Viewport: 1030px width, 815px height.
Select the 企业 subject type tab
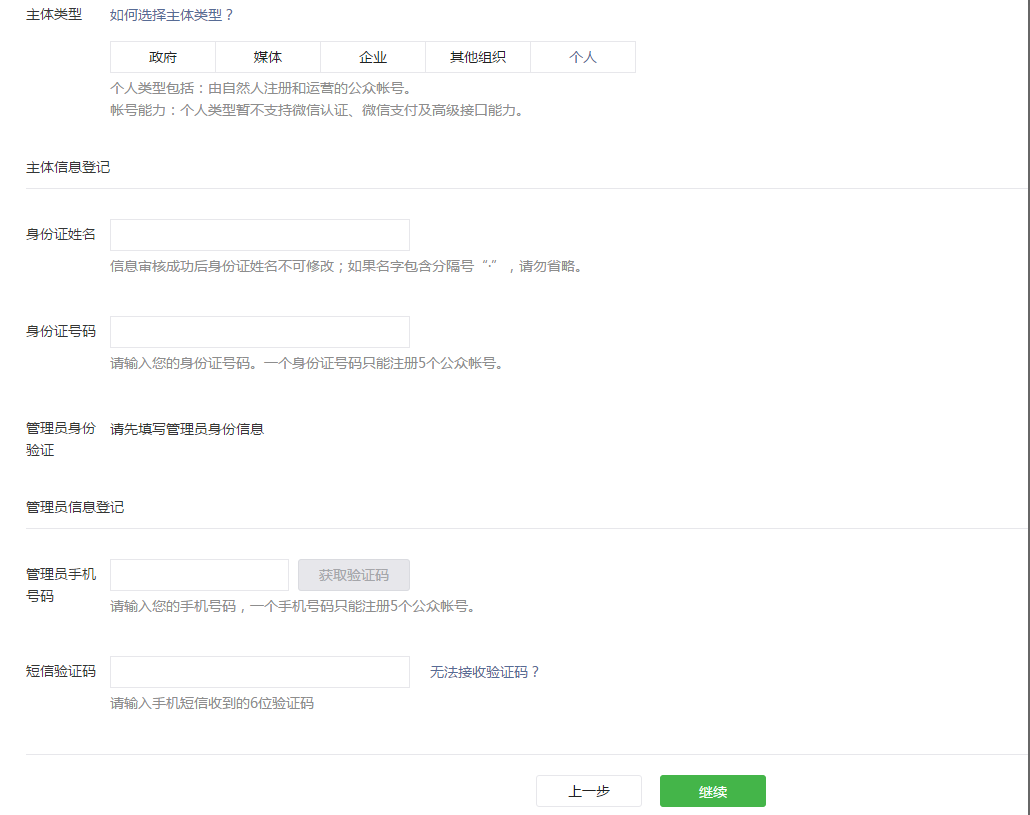pos(373,57)
